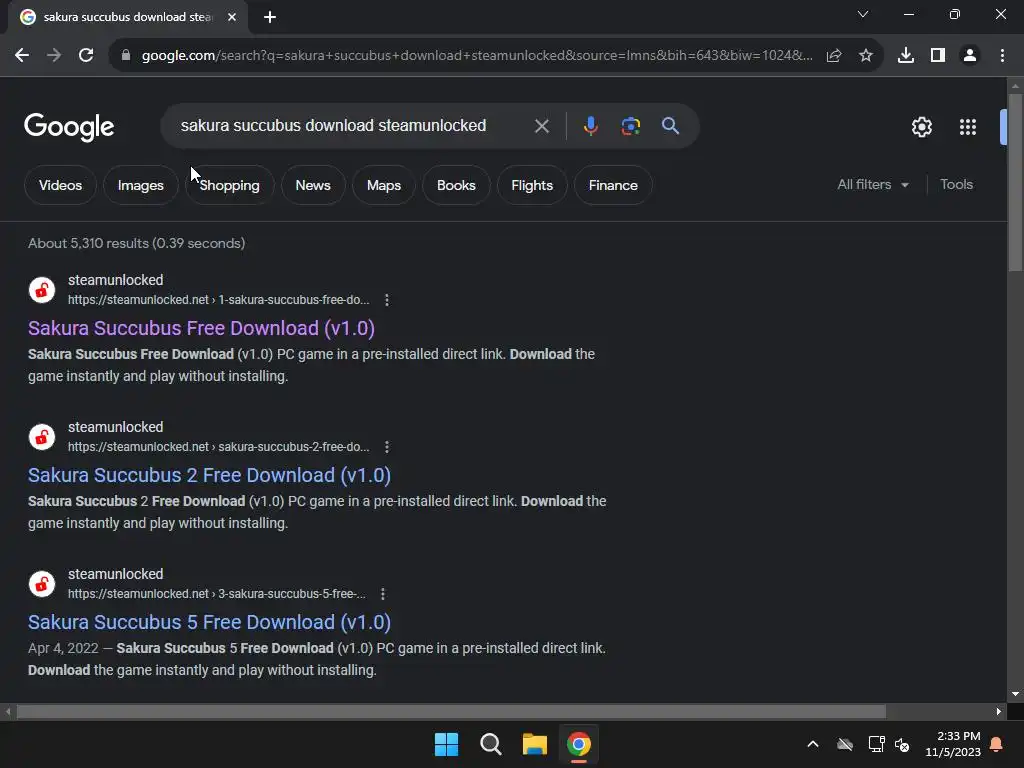Reload the current page
The image size is (1024, 768).
point(86,56)
